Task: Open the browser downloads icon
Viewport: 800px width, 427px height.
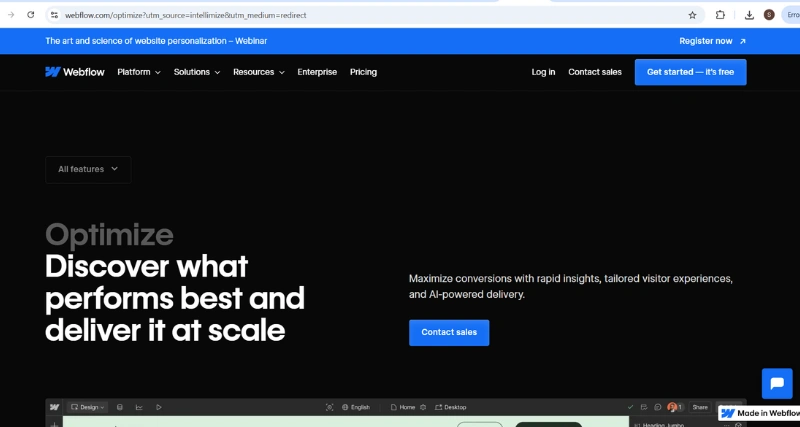Action: tap(749, 15)
